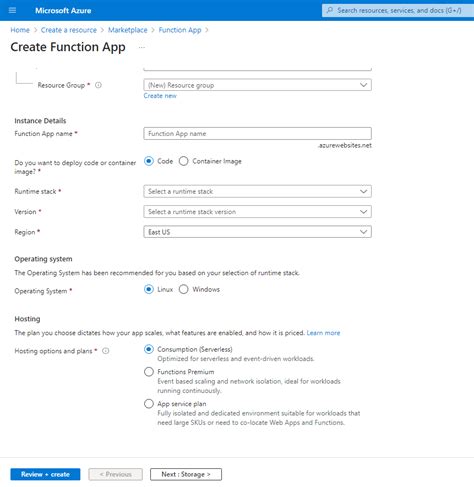Click the .azurewebsites.net suffix text

[x=345, y=146]
